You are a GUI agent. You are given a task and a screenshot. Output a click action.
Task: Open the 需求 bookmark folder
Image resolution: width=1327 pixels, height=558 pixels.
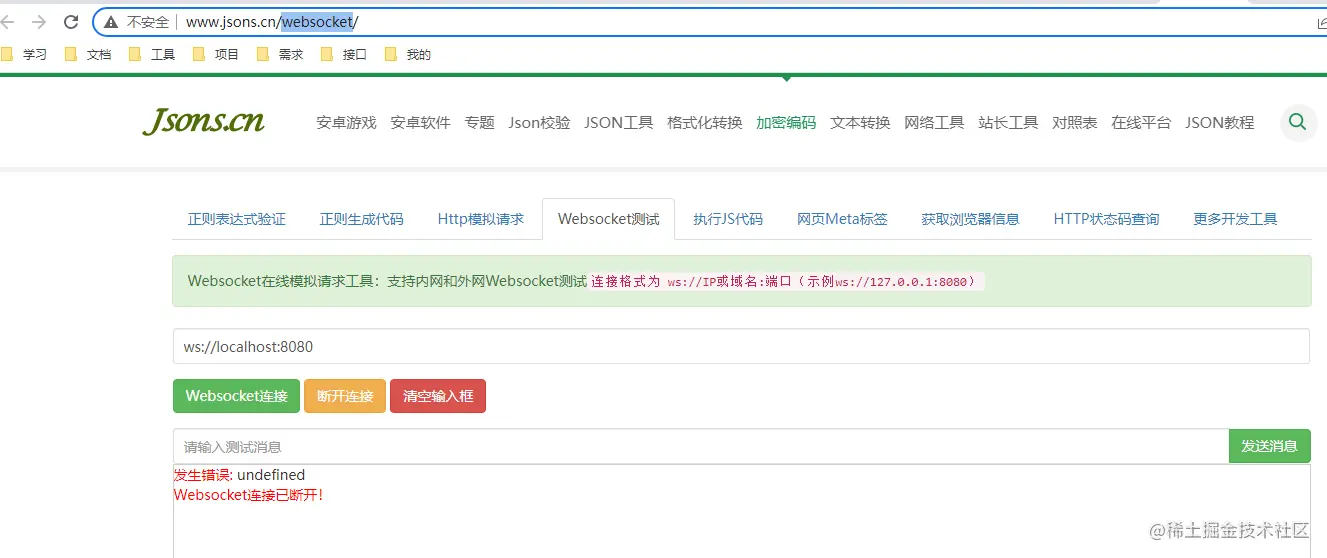(x=280, y=55)
